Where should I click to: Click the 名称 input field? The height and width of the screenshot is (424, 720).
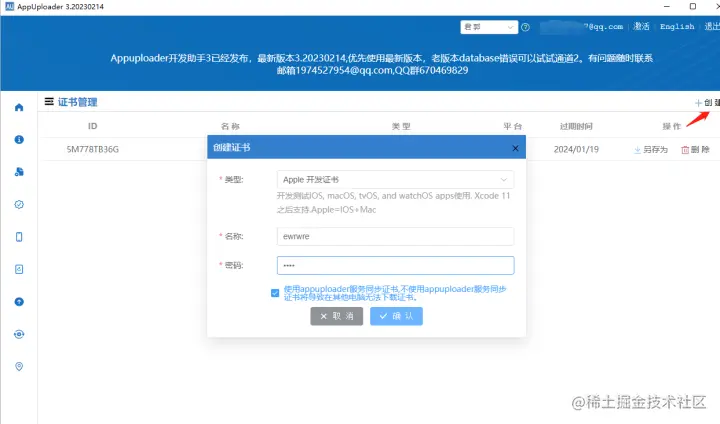click(395, 237)
